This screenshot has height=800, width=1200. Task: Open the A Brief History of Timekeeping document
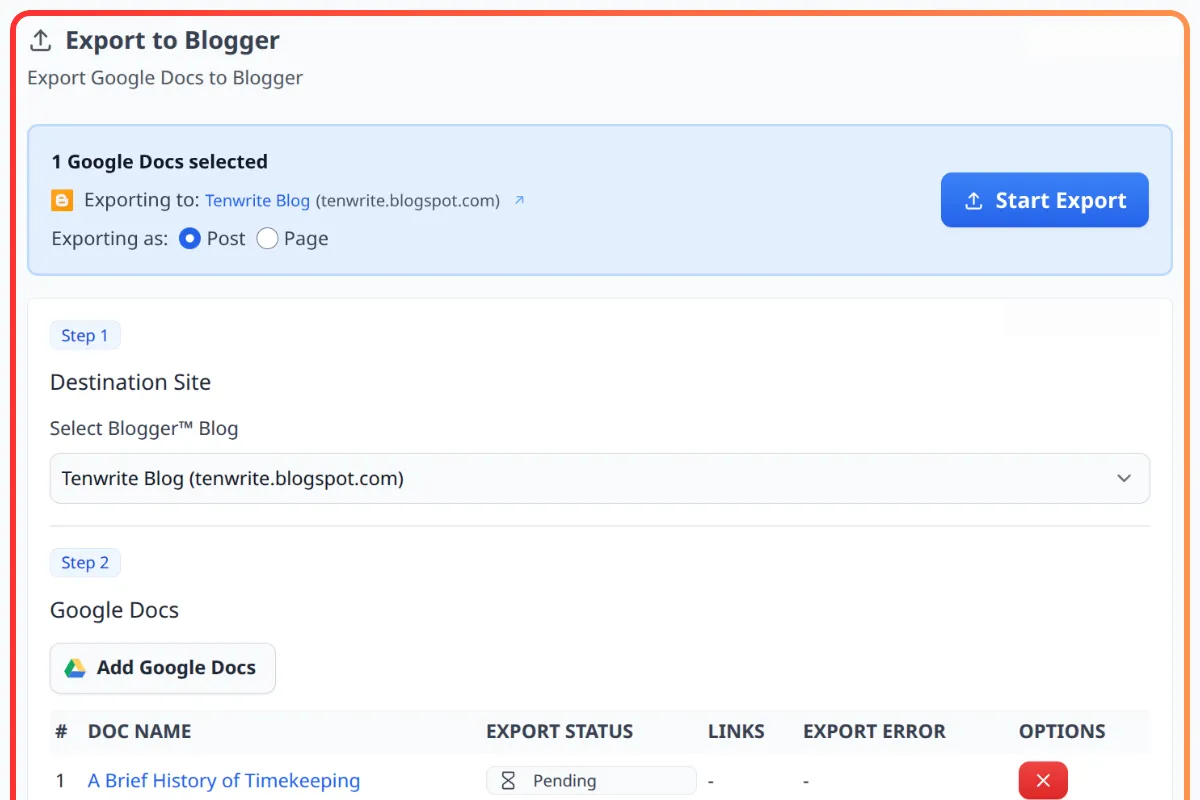(x=223, y=780)
